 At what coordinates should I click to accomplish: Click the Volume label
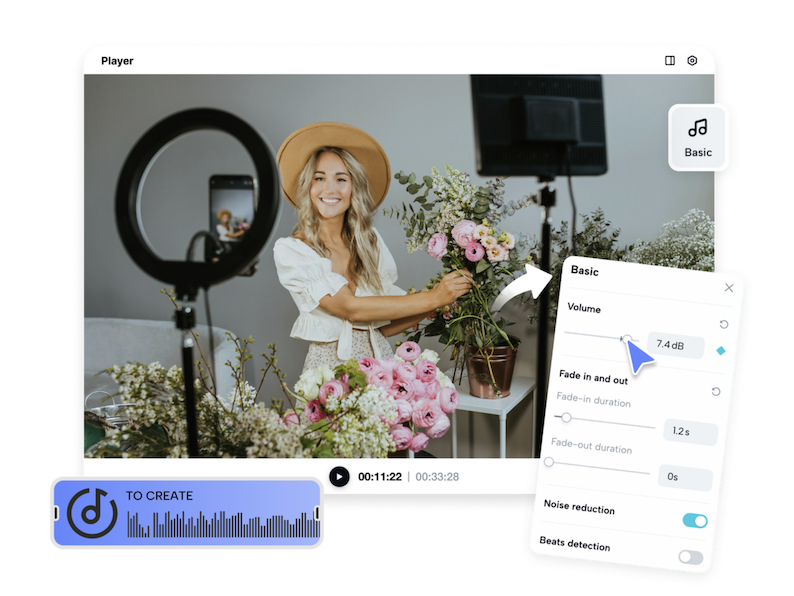(584, 308)
